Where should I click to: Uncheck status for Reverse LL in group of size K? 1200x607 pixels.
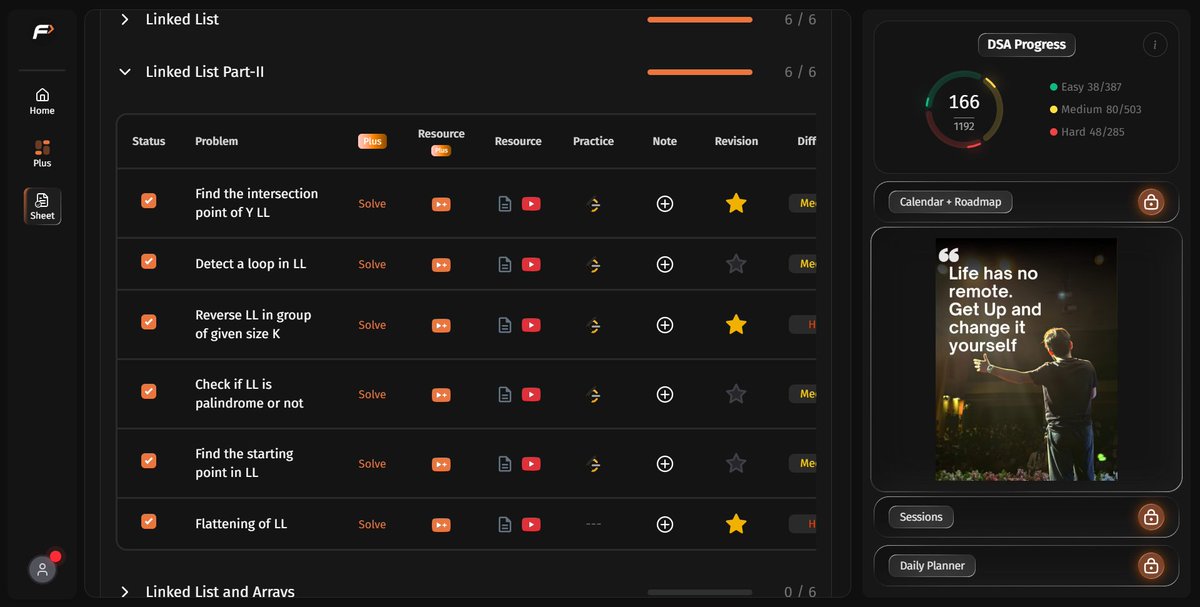coord(148,322)
